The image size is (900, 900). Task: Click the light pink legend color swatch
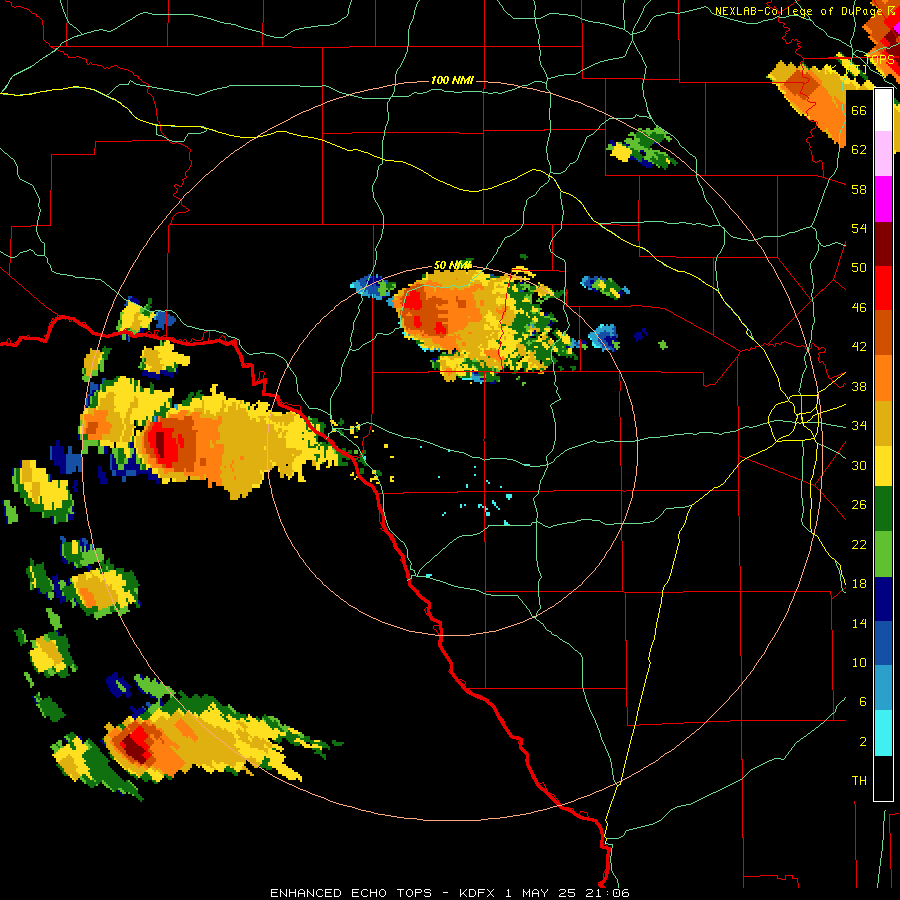coord(883,153)
